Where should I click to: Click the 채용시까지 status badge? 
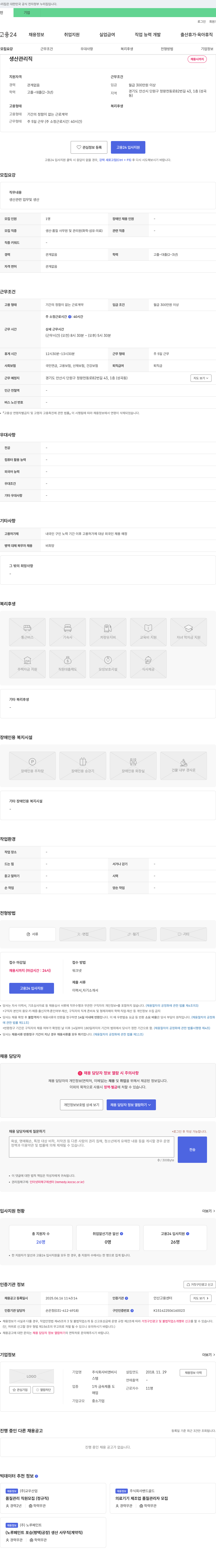[x=197, y=59]
